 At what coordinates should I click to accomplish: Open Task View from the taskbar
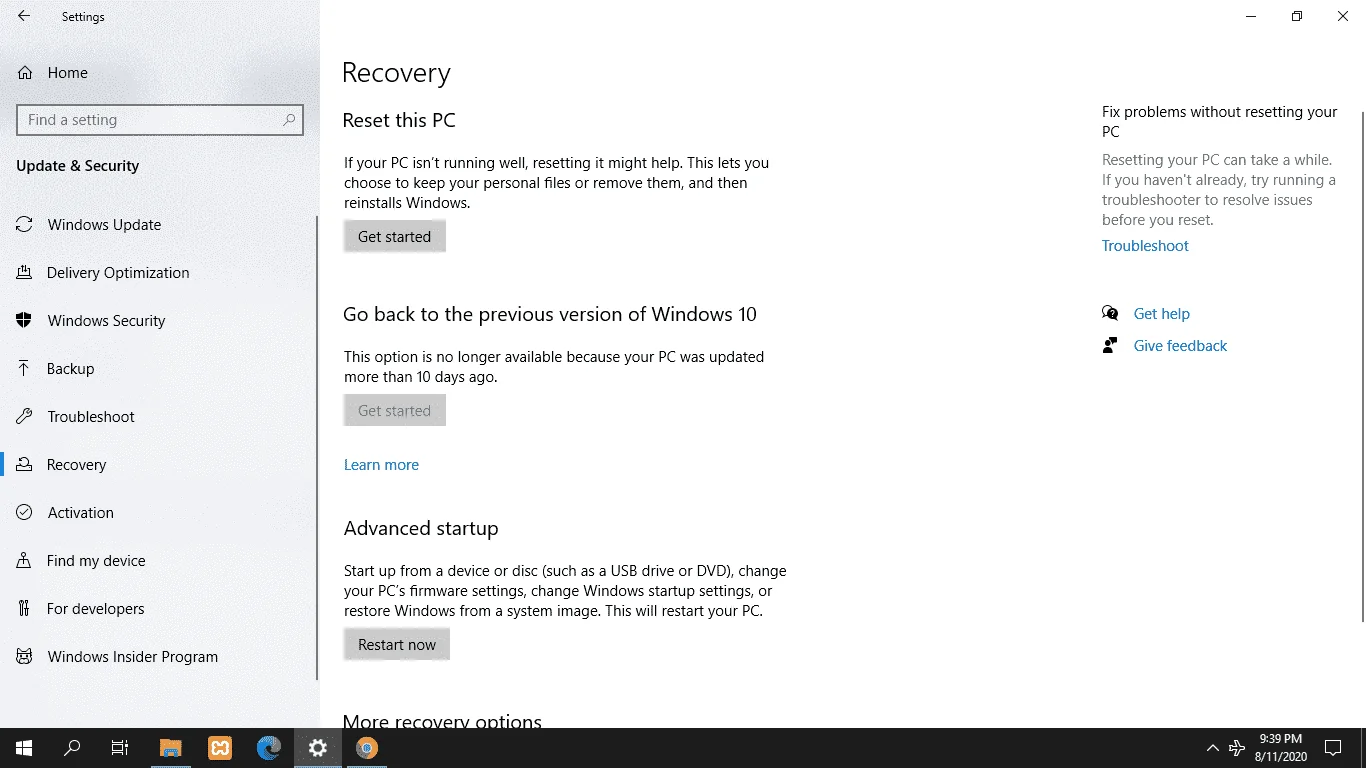(120, 748)
